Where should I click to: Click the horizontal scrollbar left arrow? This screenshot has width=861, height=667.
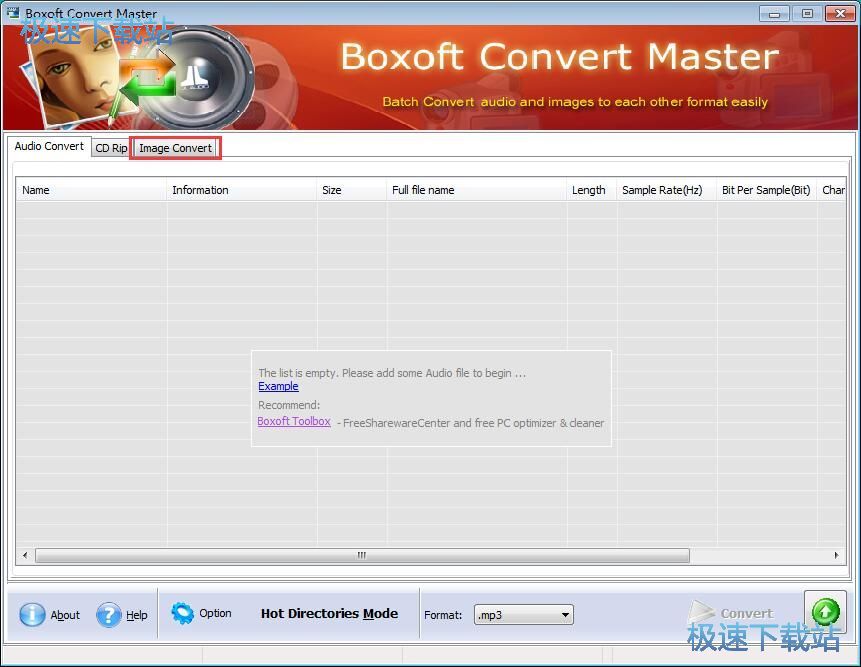click(25, 556)
